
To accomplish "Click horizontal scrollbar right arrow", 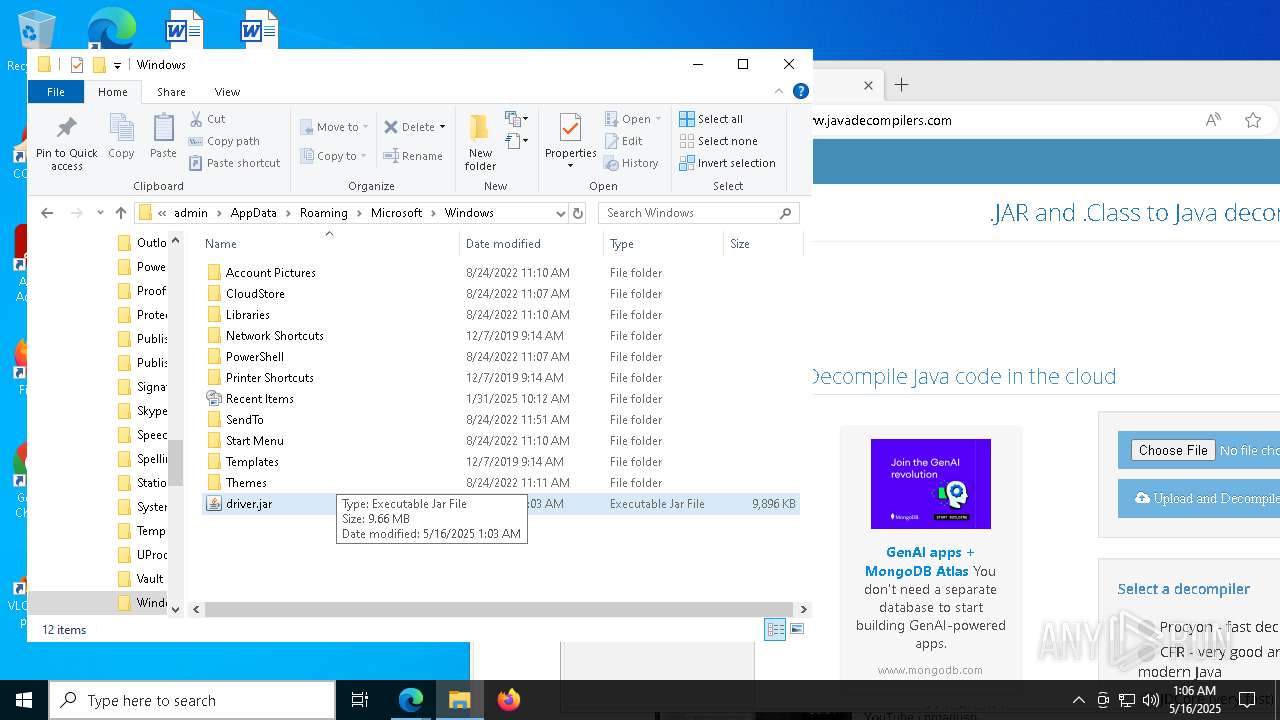I will click(x=803, y=609).
